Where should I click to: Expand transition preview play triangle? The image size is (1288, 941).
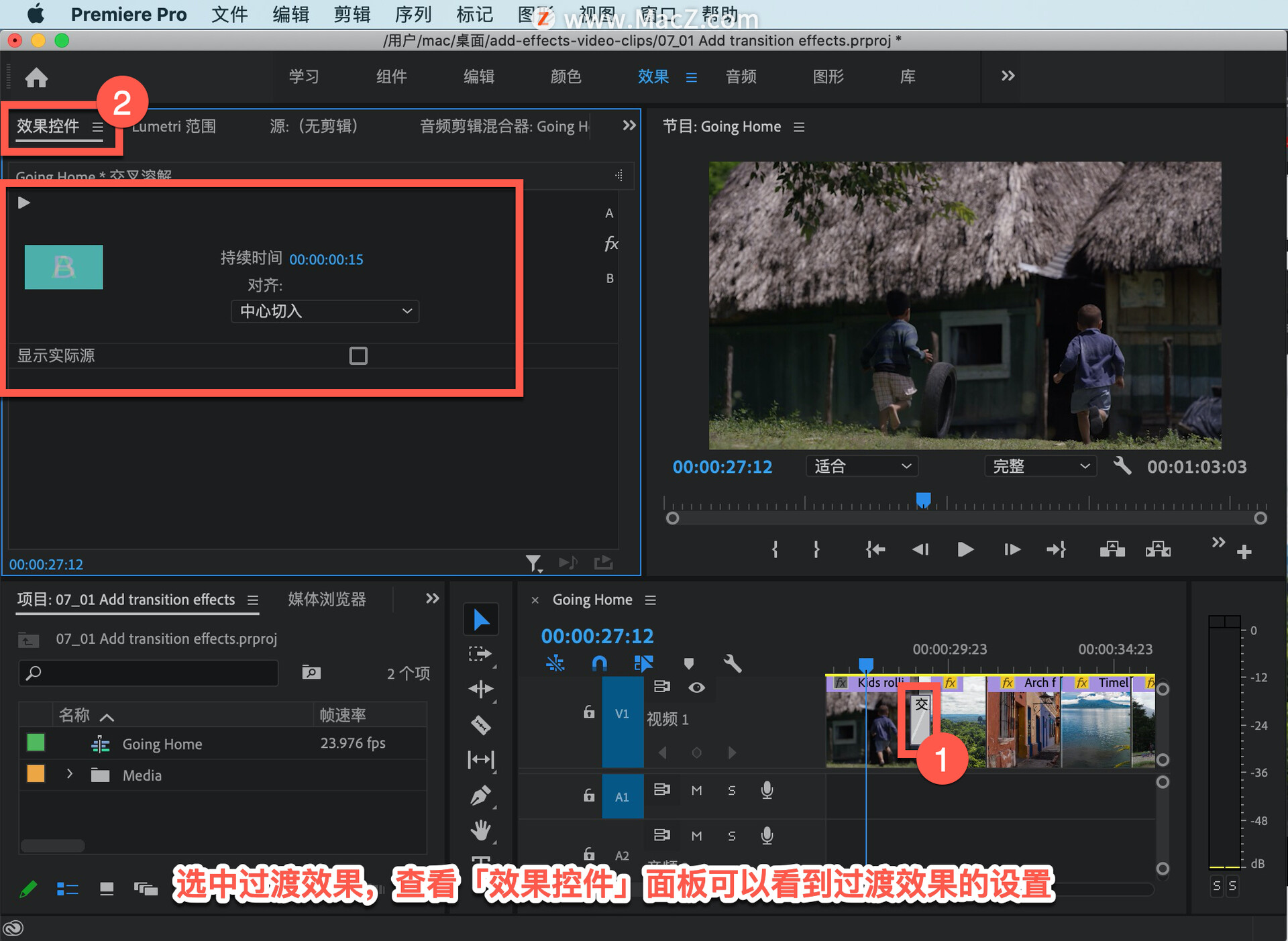(24, 203)
